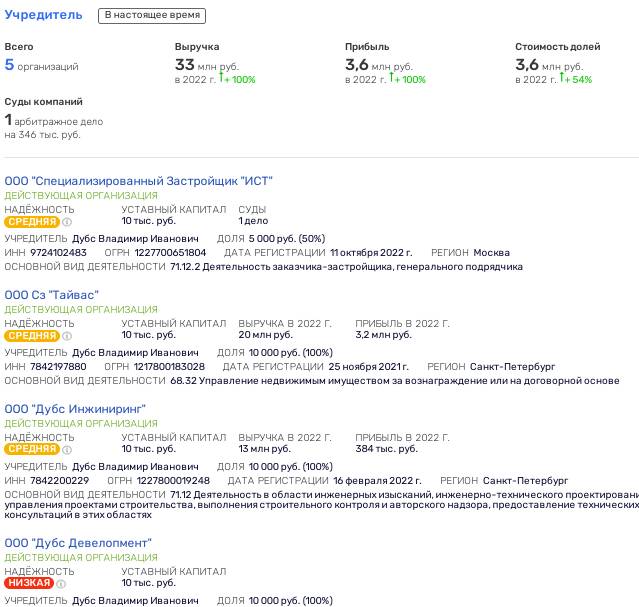The height and width of the screenshot is (607, 639).
Task: Open ООО Дубс Инжиниринг company link
Action: (75, 409)
